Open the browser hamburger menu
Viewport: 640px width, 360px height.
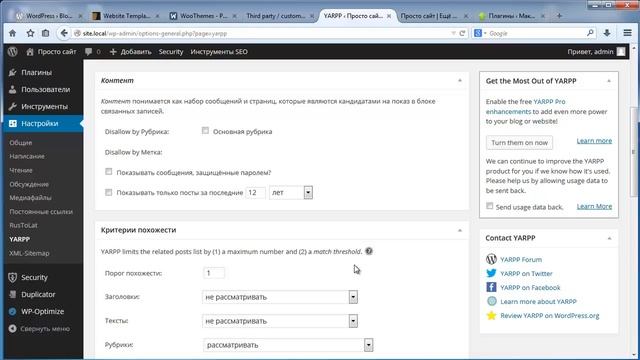pos(627,33)
